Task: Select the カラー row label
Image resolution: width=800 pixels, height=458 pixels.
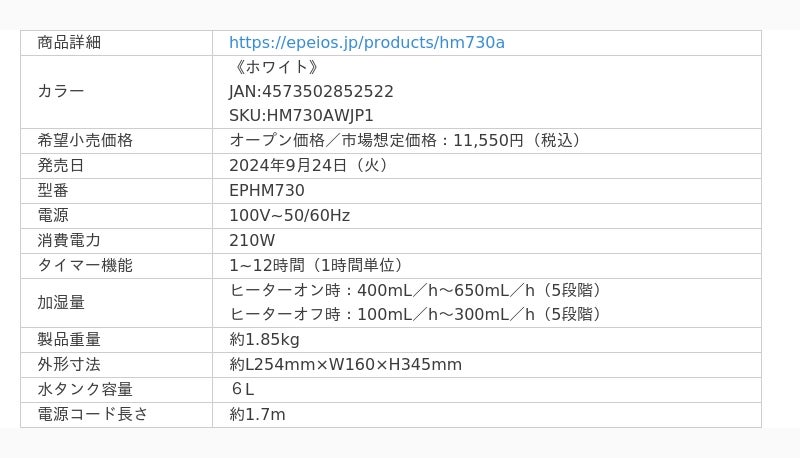Action: [61, 91]
